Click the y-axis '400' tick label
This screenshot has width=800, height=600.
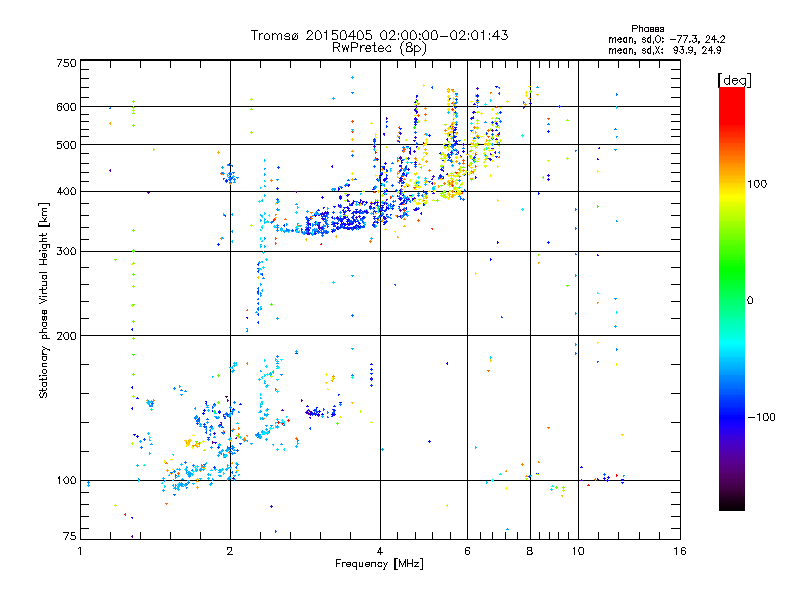(66, 191)
